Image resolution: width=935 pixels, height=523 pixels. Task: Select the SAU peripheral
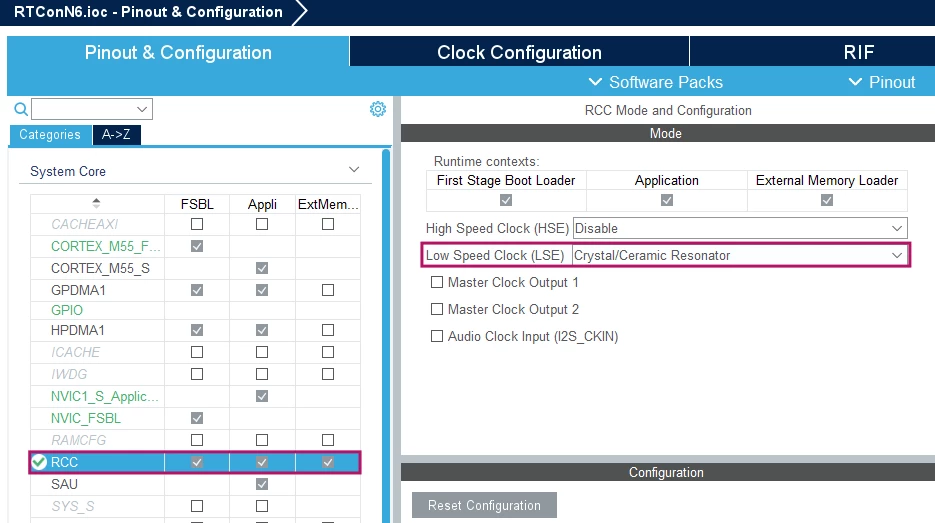tap(64, 484)
